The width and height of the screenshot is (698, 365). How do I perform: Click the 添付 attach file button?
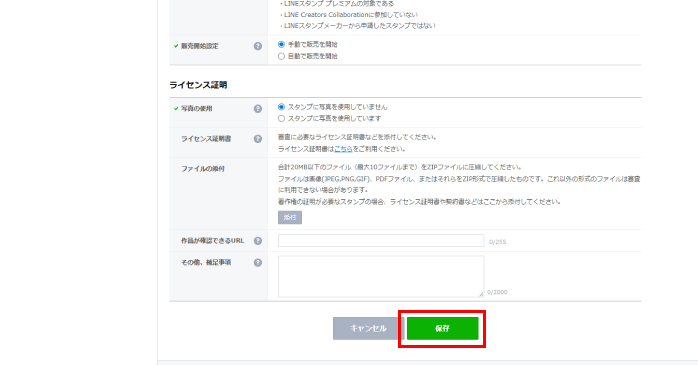point(290,217)
